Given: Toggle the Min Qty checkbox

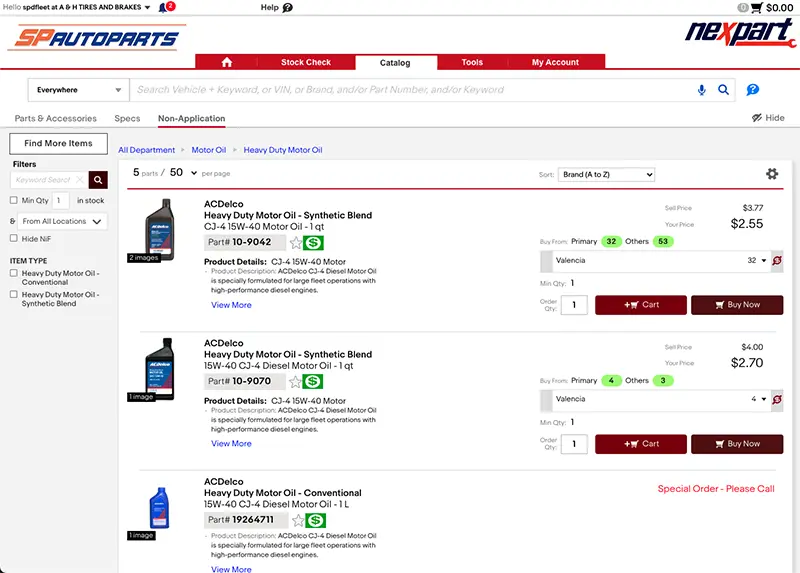Looking at the screenshot, I should [14, 201].
